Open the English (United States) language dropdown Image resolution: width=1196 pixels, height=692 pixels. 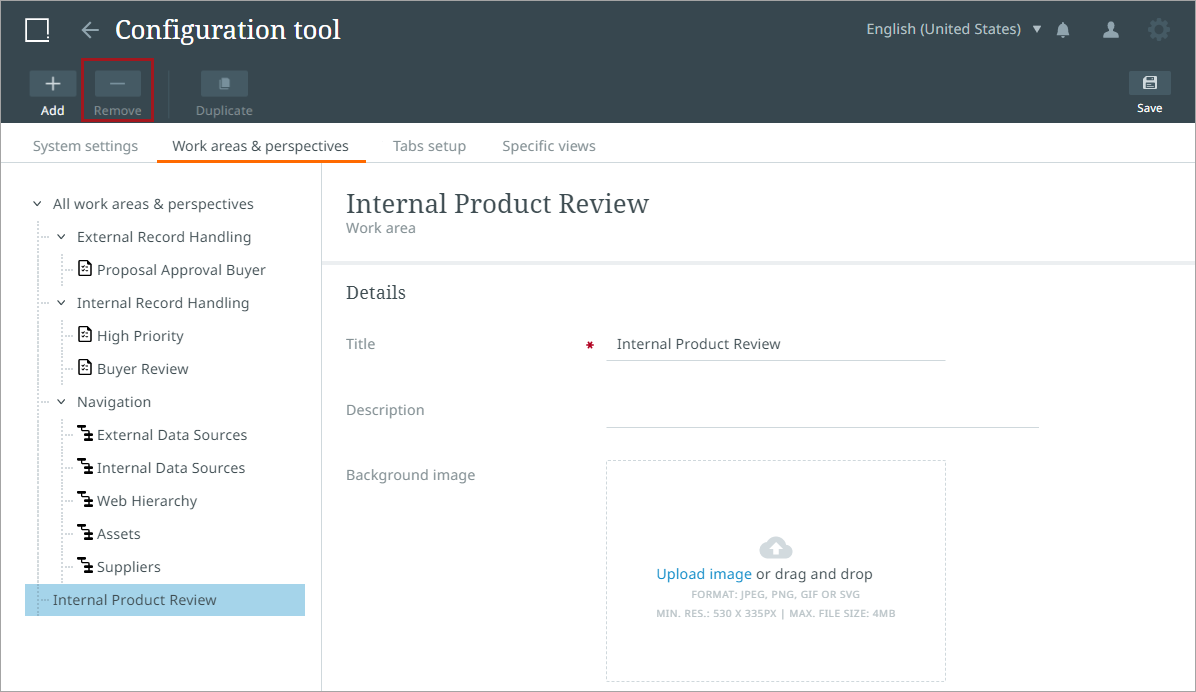click(x=953, y=30)
